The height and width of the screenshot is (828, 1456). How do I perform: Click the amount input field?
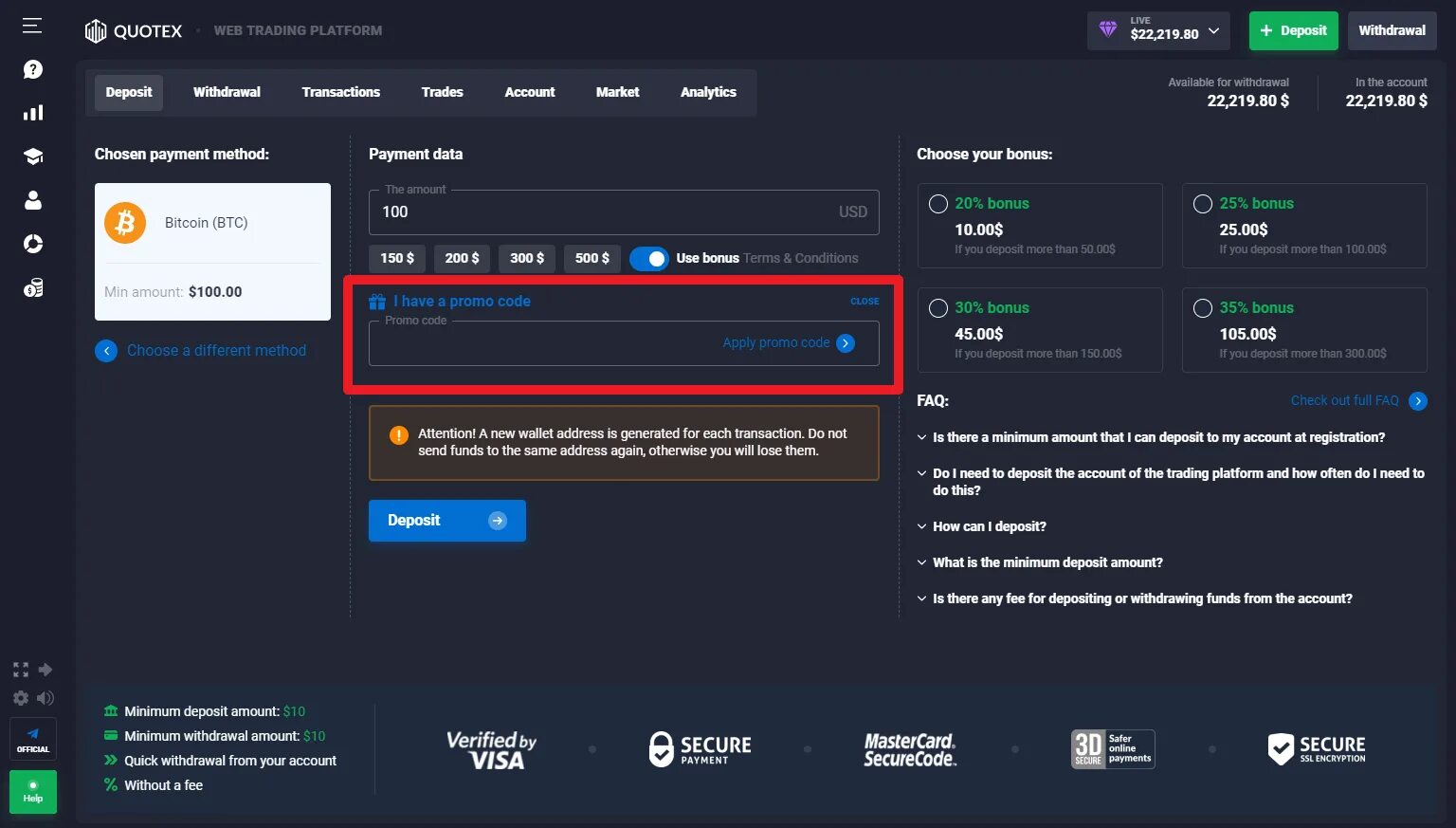click(624, 212)
